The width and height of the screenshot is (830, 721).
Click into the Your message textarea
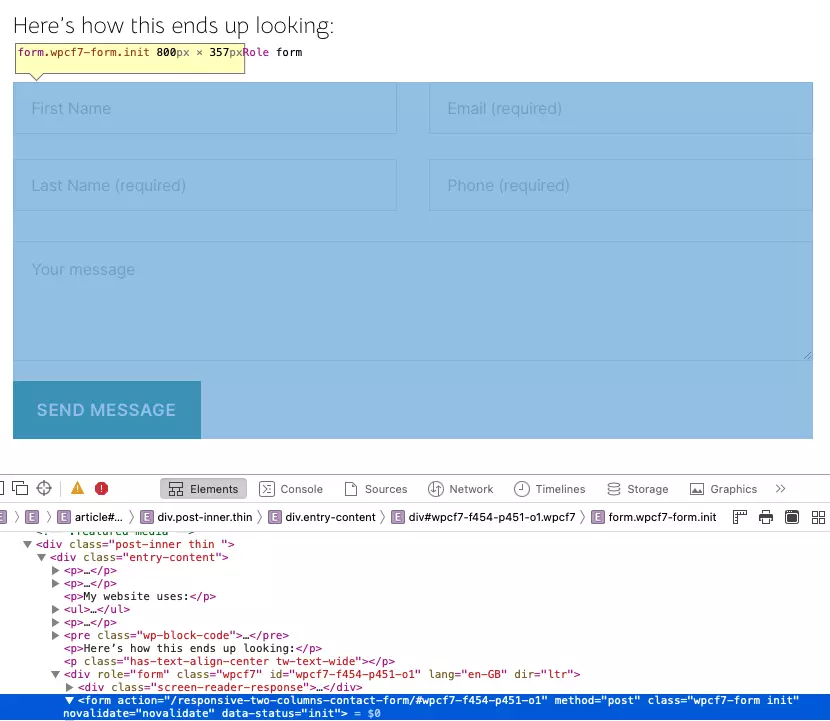click(412, 300)
